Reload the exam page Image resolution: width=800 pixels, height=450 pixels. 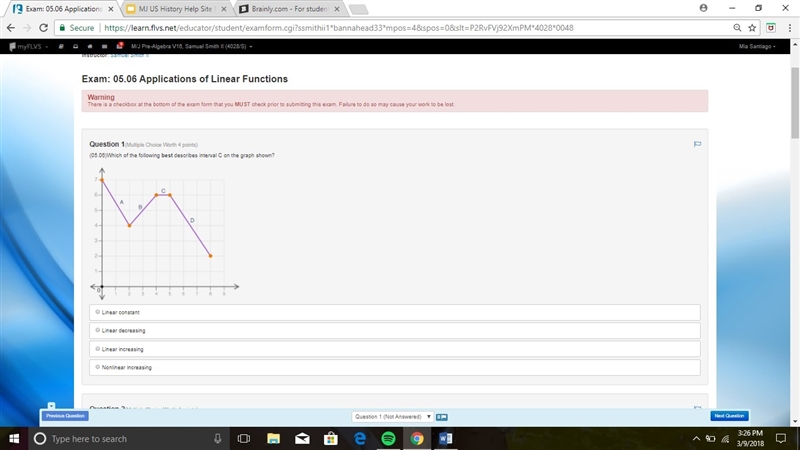click(44, 28)
